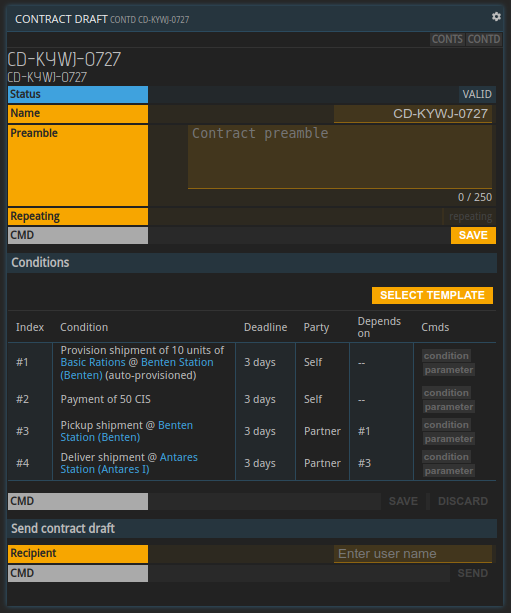Viewport: 511px width, 613px height.
Task: Click DISCARD under conditions table
Action: click(463, 501)
